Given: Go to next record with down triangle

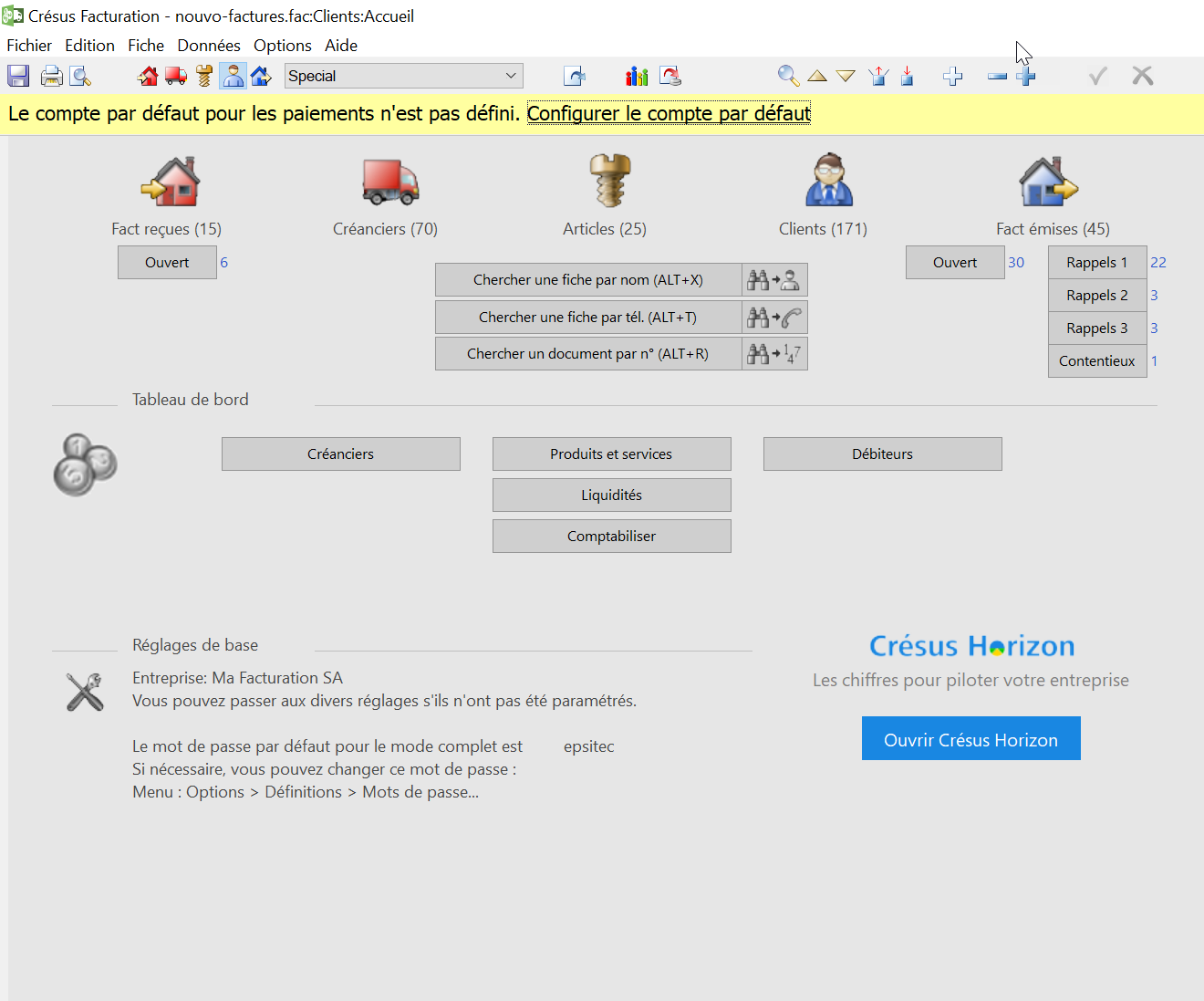Looking at the screenshot, I should pos(846,76).
